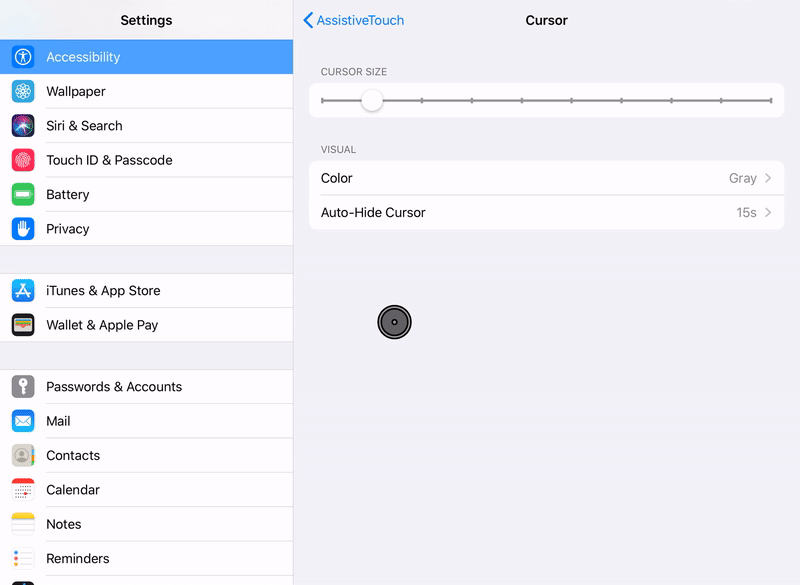Image resolution: width=800 pixels, height=585 pixels.
Task: Click the Notes icon in the sidebar
Action: click(21, 524)
